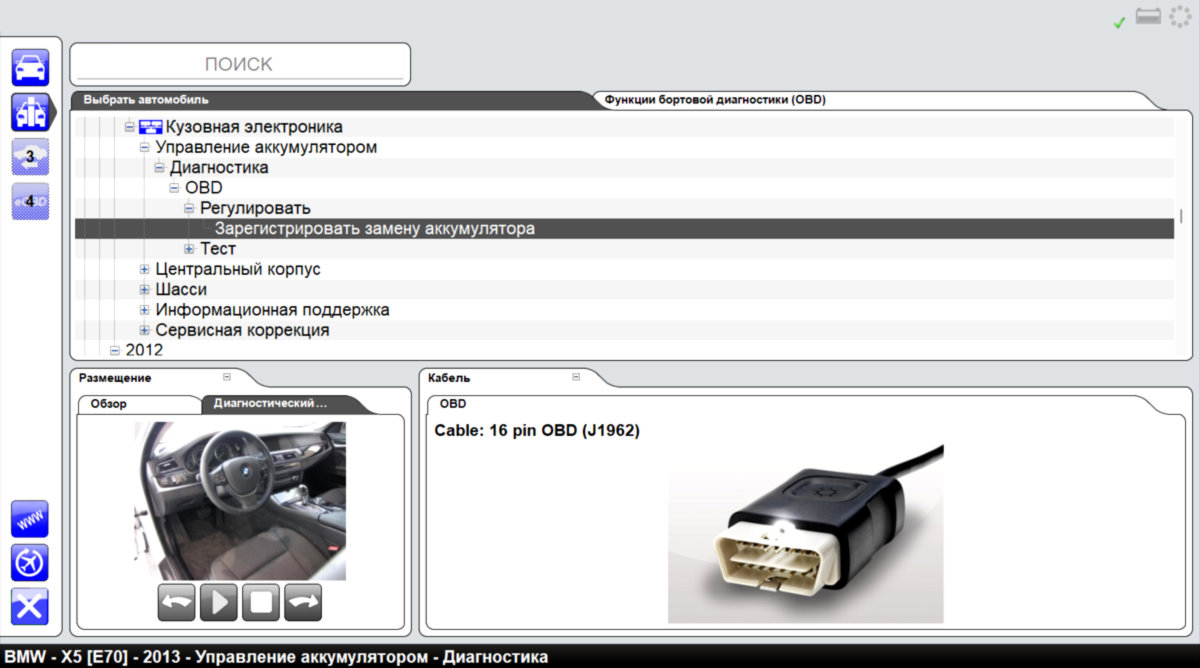
Task: Play the diagnostic location slideshow
Action: [x=218, y=602]
